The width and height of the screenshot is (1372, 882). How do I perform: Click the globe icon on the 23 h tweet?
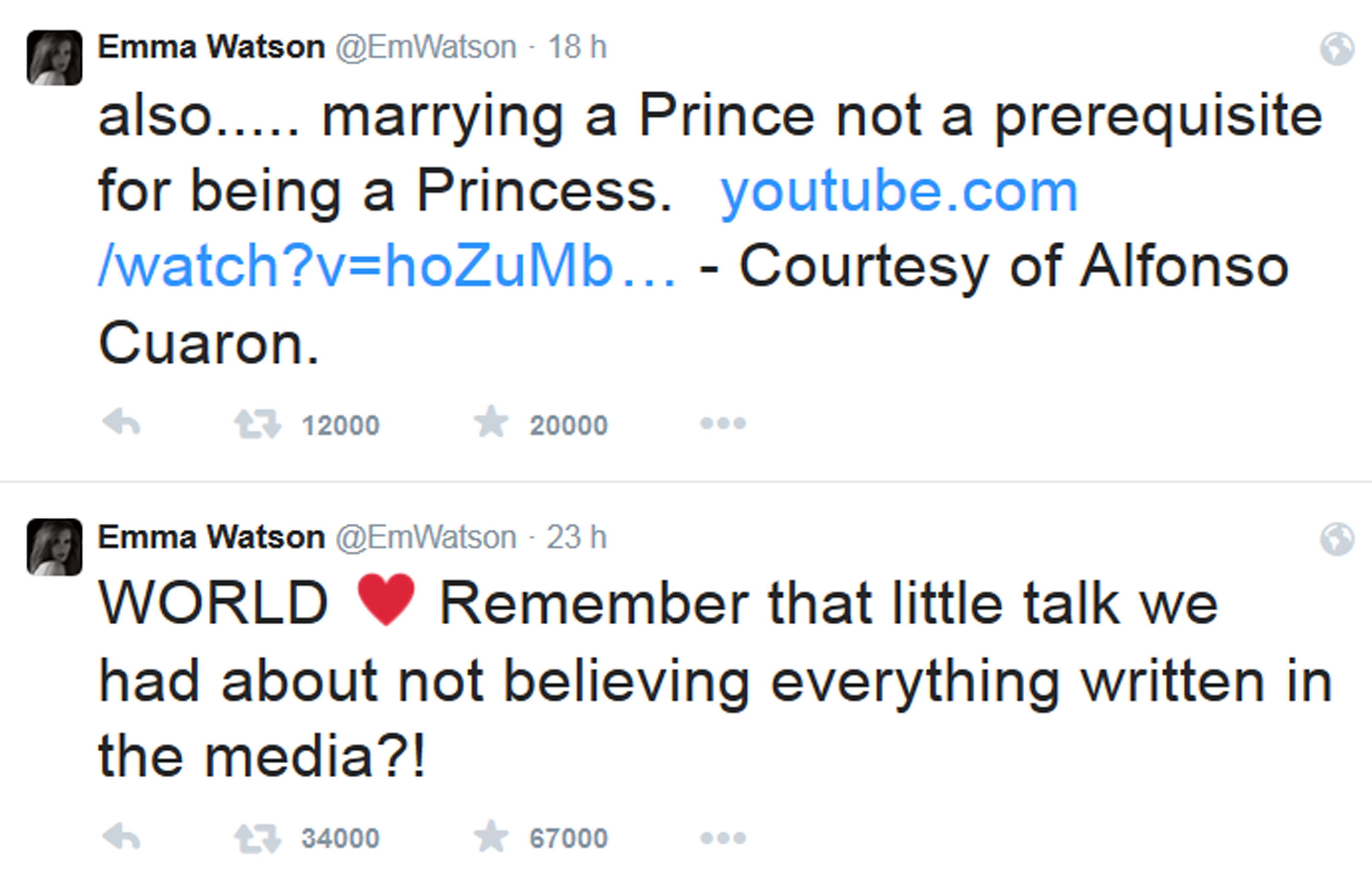coord(1337,539)
